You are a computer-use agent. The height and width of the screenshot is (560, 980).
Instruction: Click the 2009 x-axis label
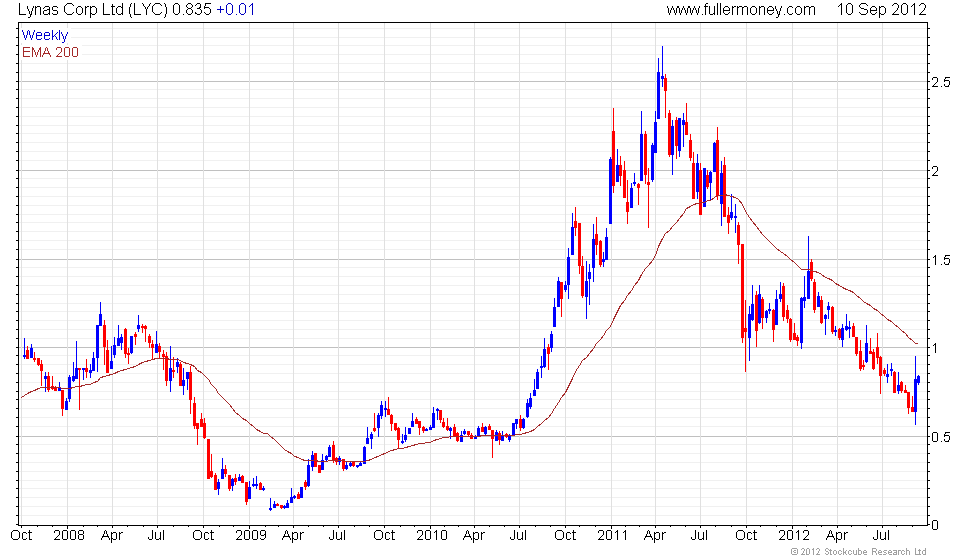point(251,536)
